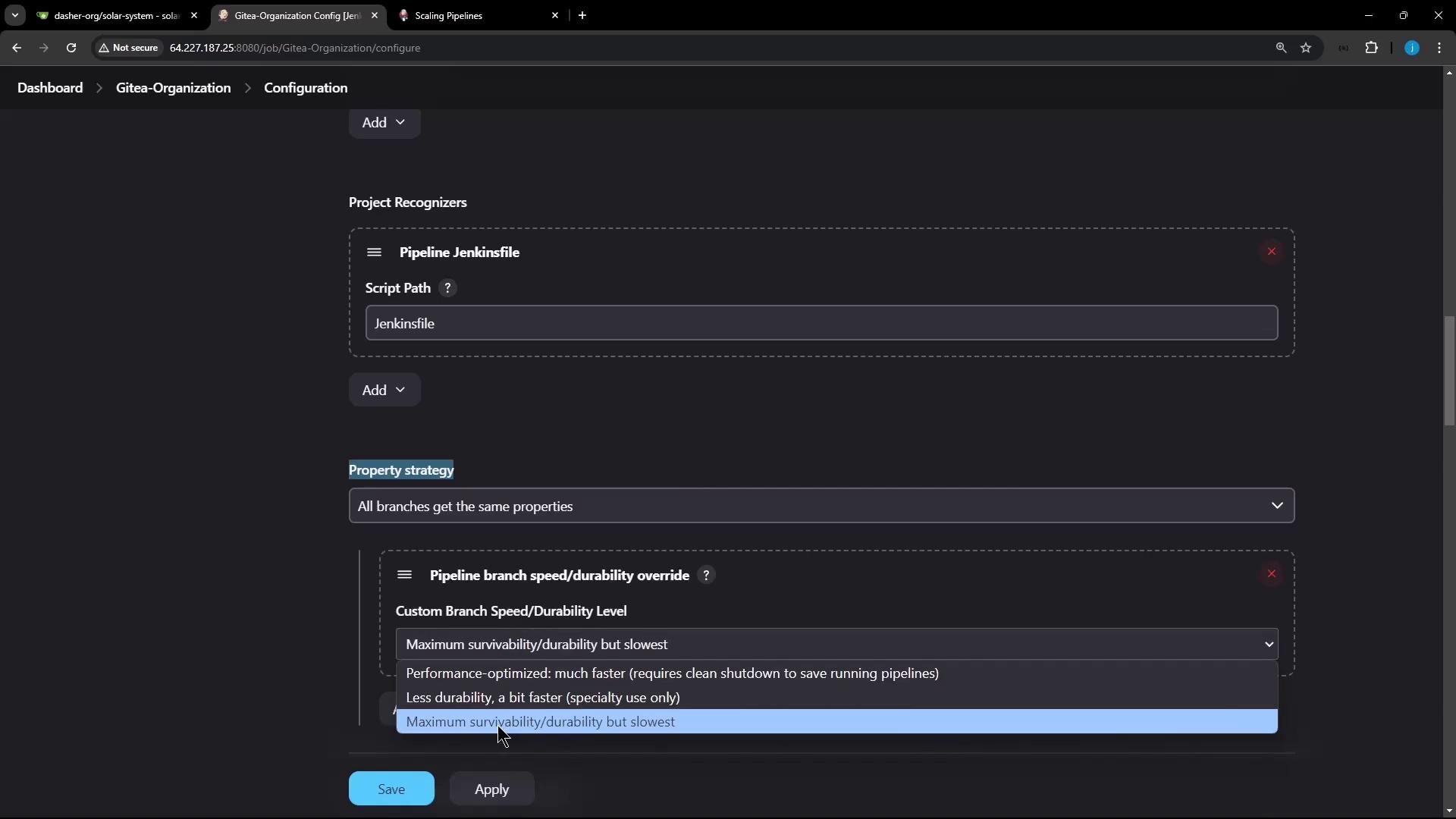This screenshot has width=1456, height=819.
Task: Switch to the dasher-org/solar-system tab
Action: point(114,15)
